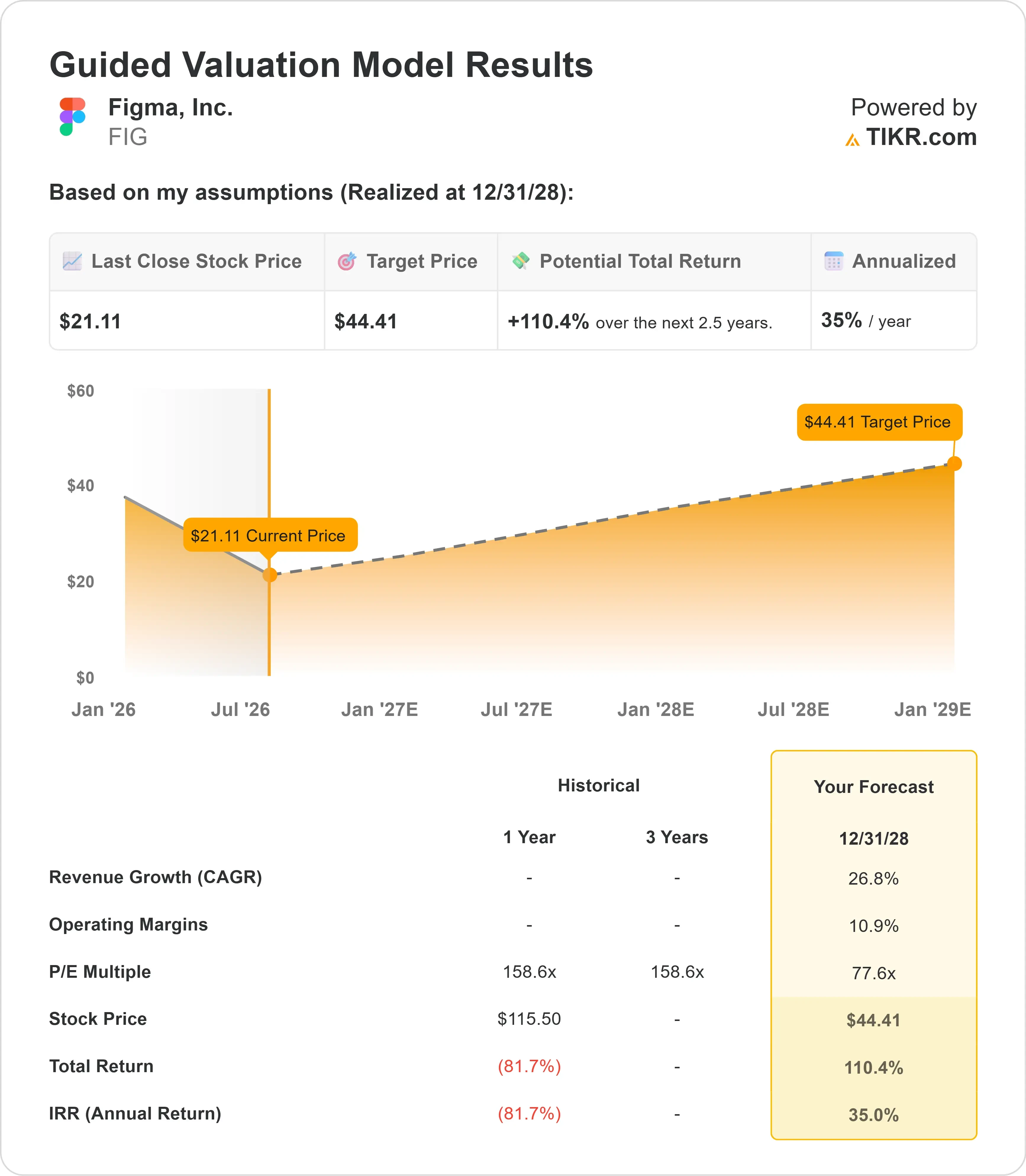
Task: Select the red (81.7%) in the Total Return row
Action: pos(530,1066)
